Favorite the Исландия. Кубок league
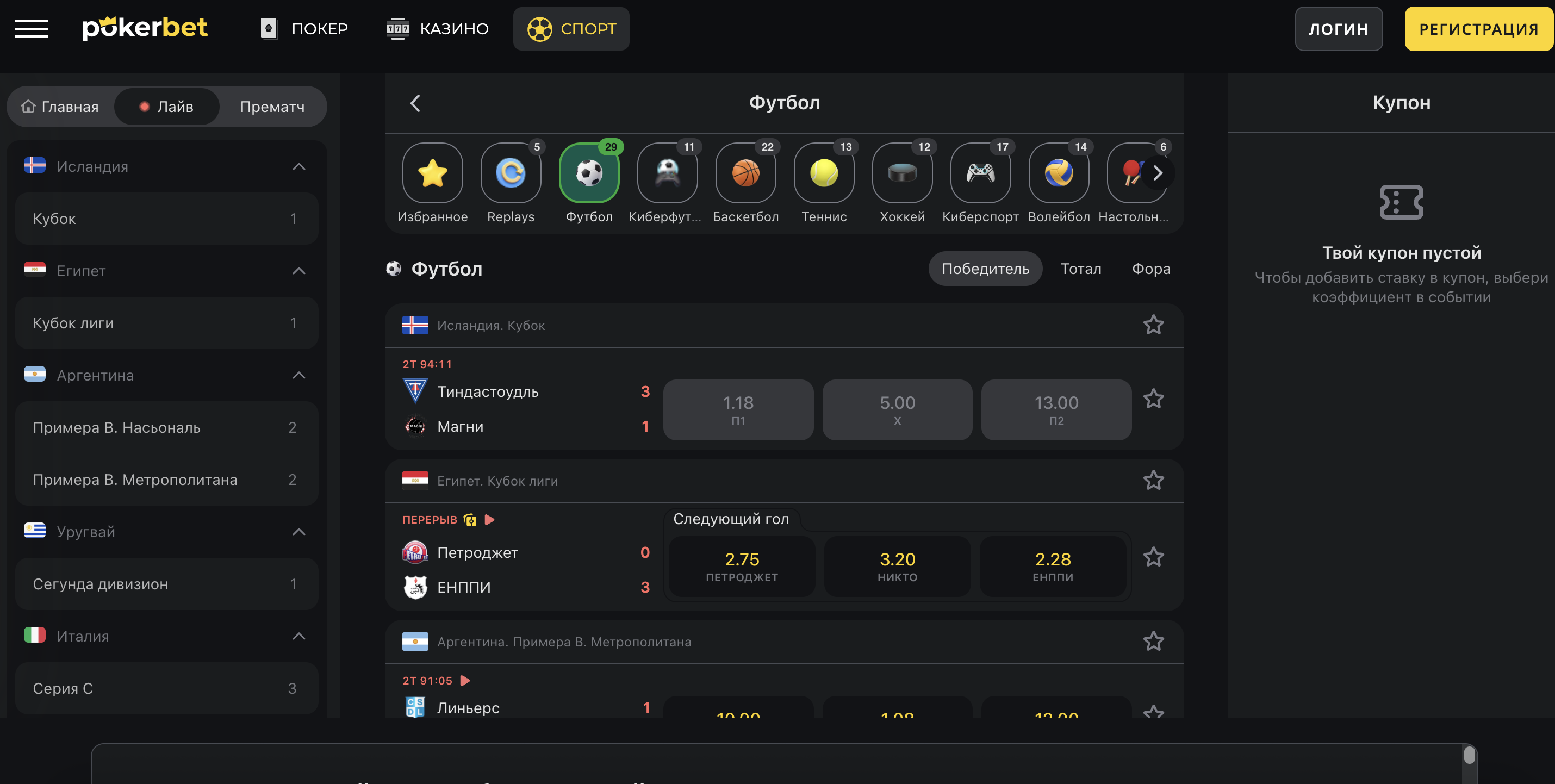 pos(1153,325)
